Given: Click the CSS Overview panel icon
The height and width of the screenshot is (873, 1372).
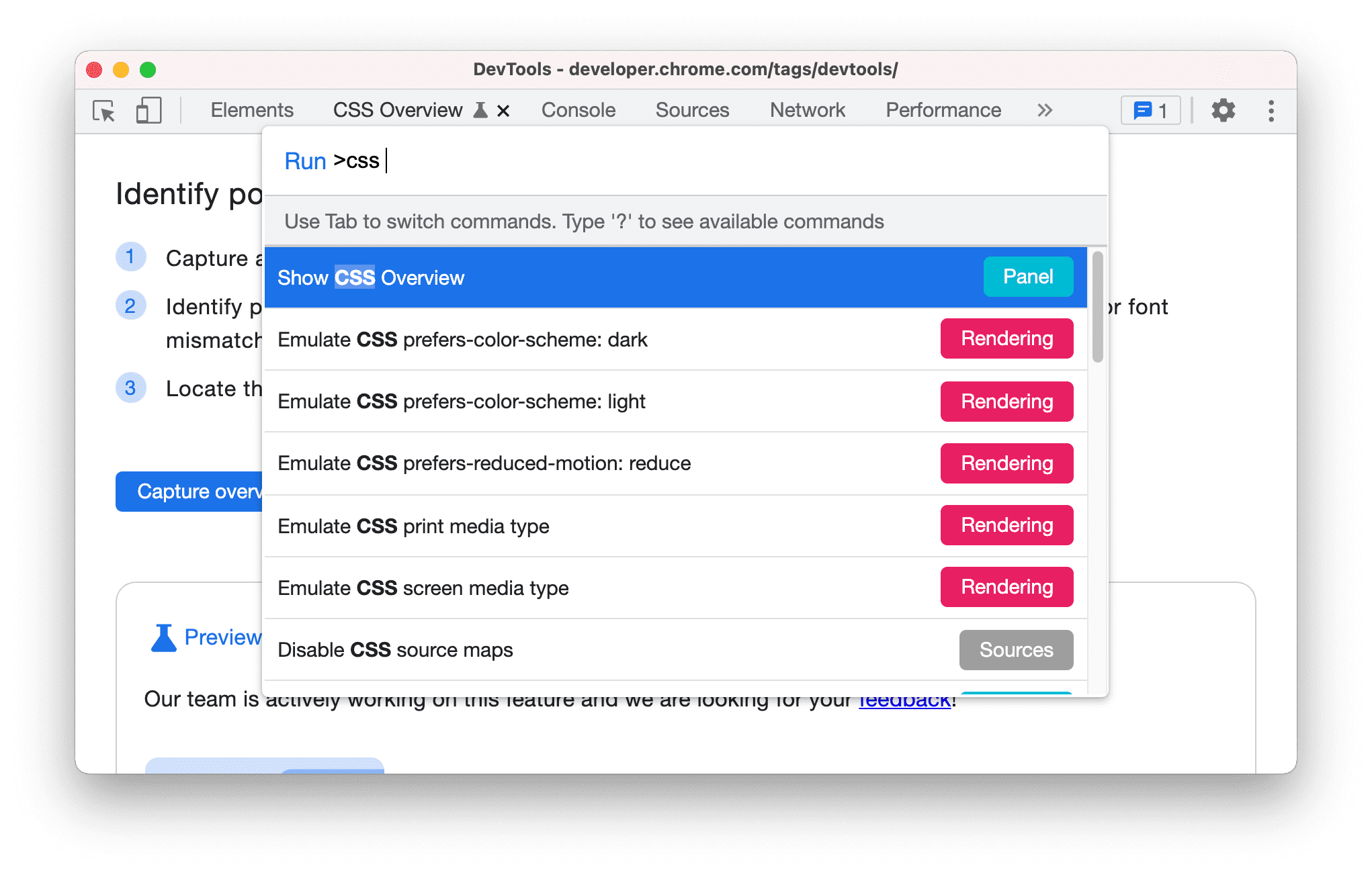Looking at the screenshot, I should click(454, 110).
